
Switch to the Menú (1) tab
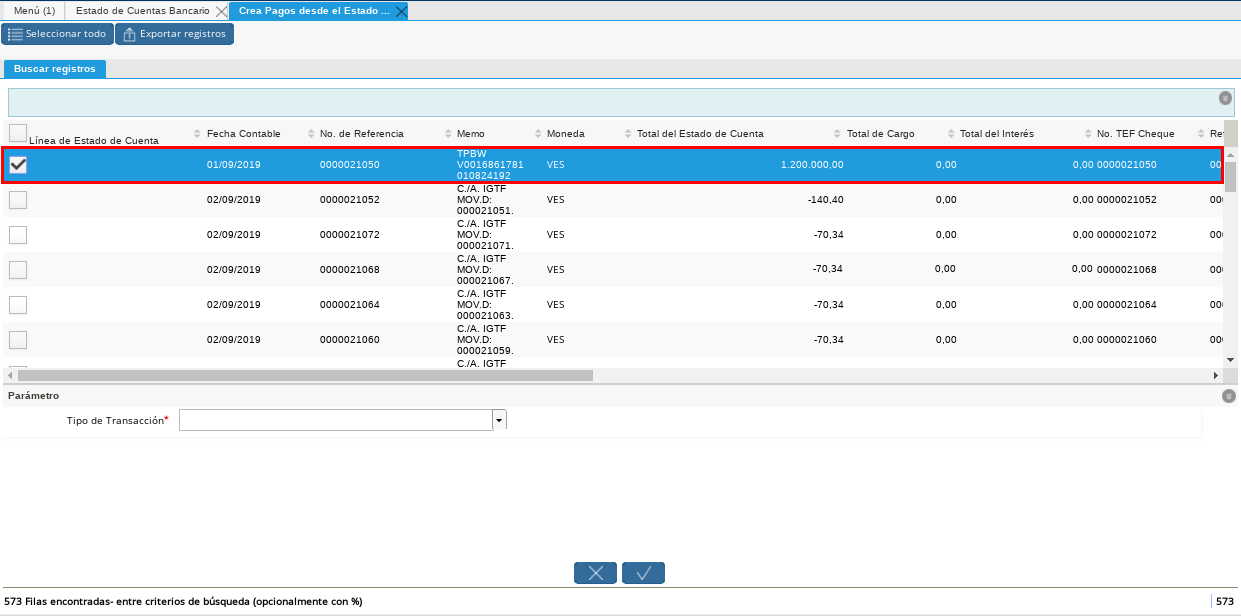(x=34, y=11)
